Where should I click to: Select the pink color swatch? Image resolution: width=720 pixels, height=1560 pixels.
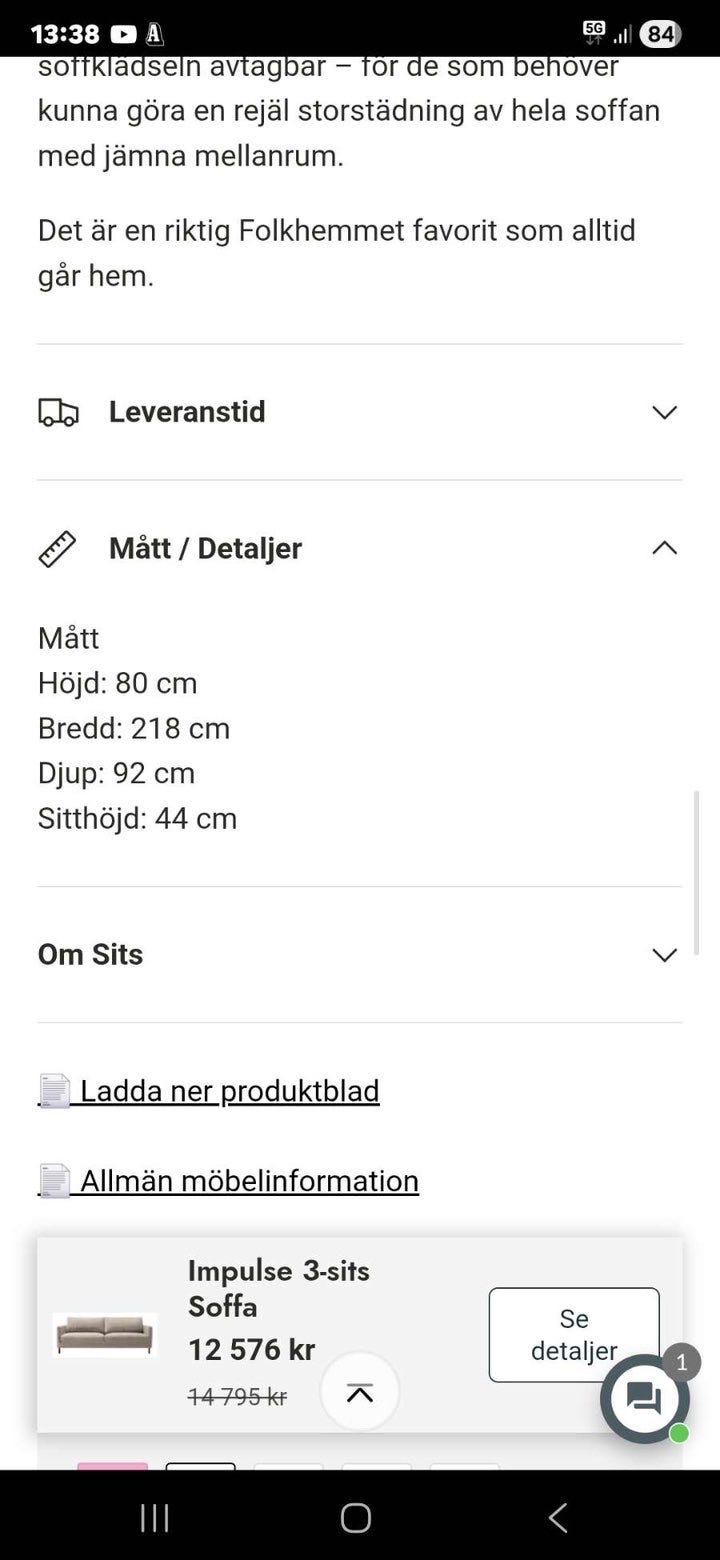[x=112, y=1466]
